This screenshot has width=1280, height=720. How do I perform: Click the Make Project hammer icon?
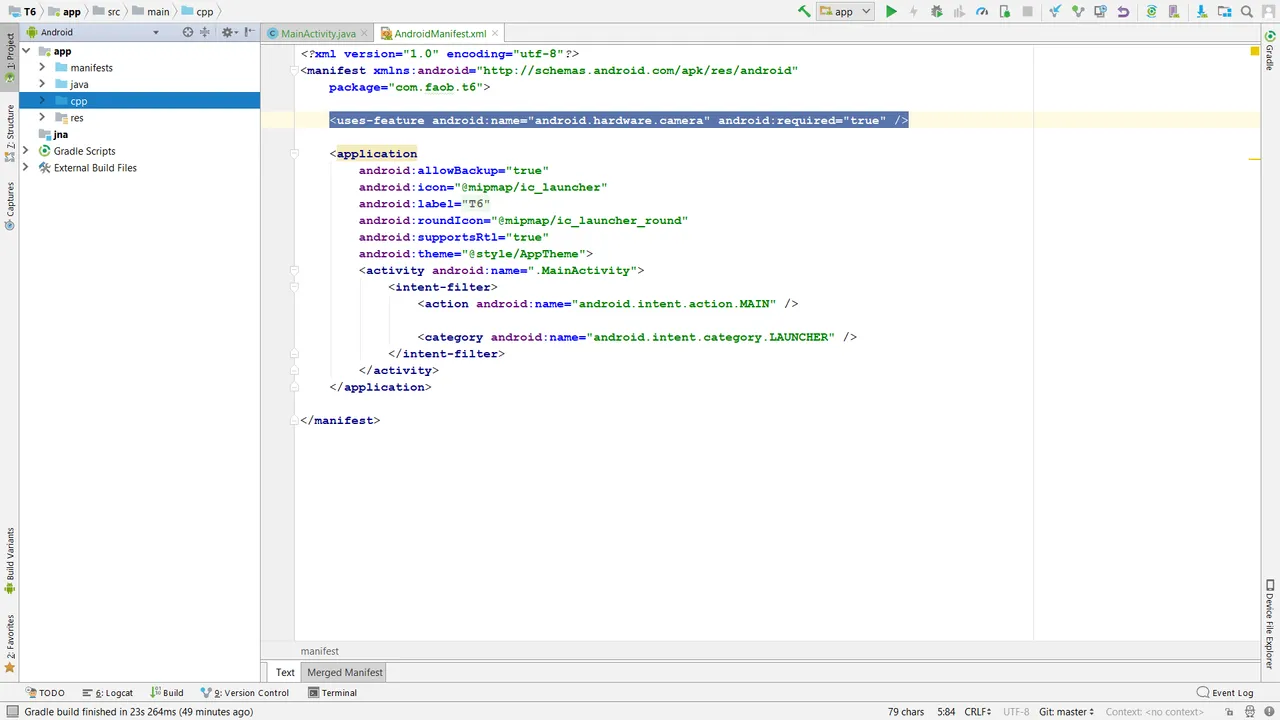pos(804,12)
